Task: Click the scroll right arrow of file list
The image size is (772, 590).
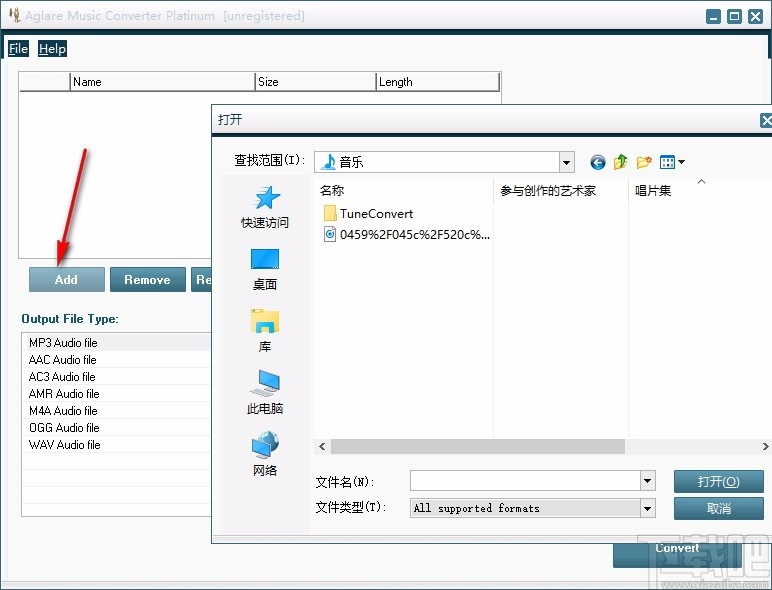Action: pyautogui.click(x=765, y=447)
